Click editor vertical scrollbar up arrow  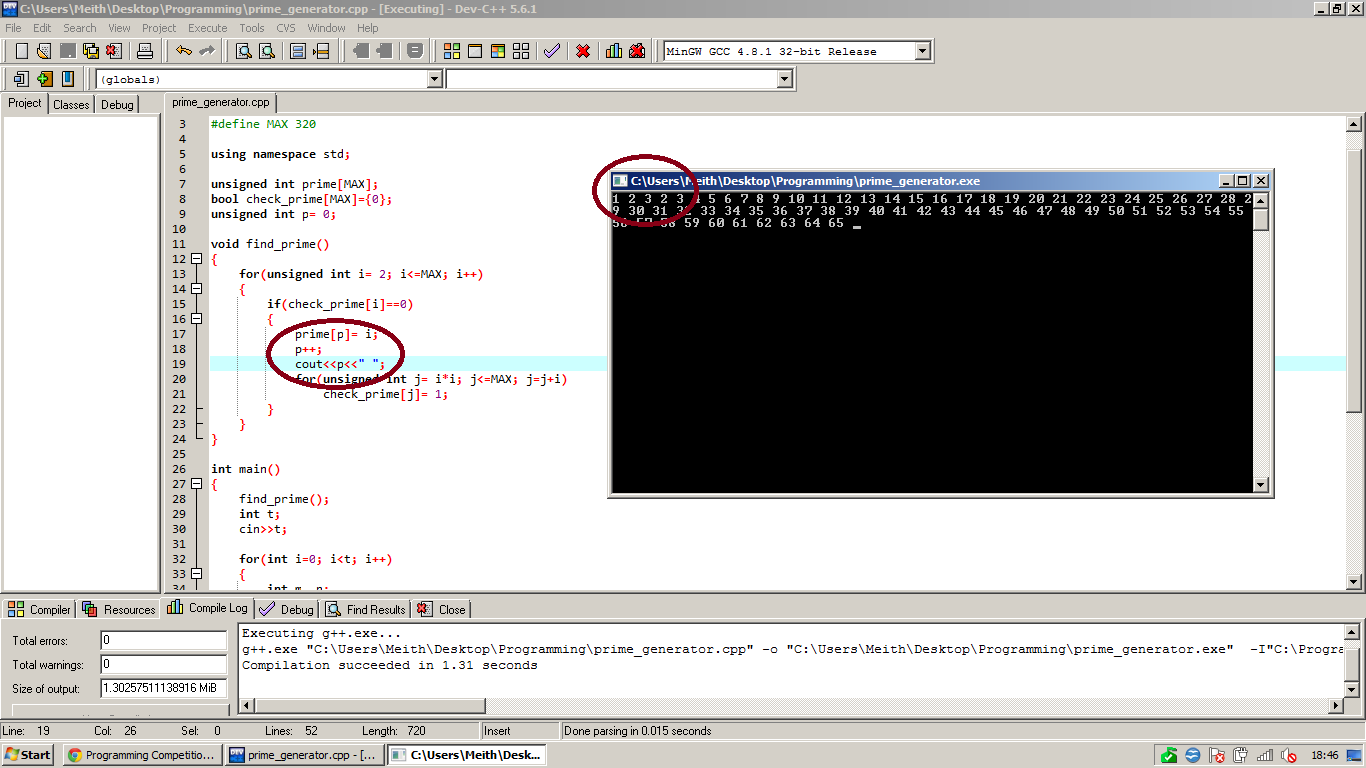click(x=1354, y=125)
